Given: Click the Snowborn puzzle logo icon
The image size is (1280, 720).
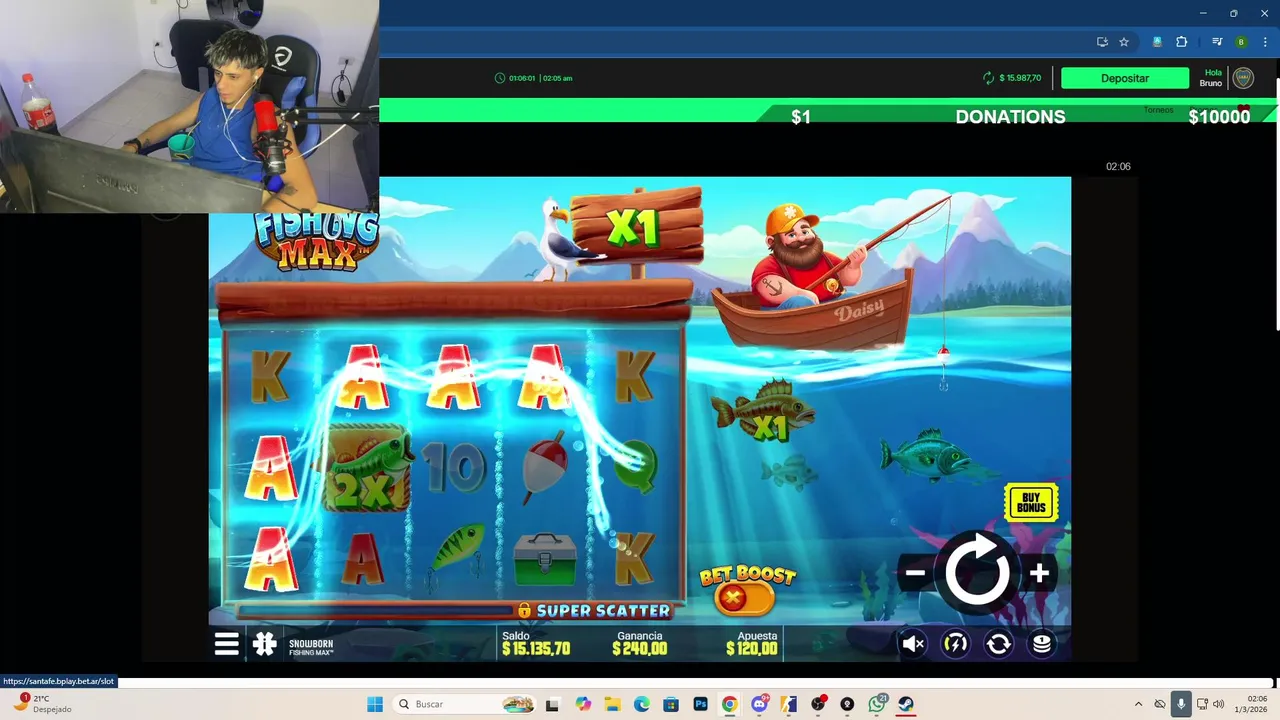Looking at the screenshot, I should (x=265, y=644).
